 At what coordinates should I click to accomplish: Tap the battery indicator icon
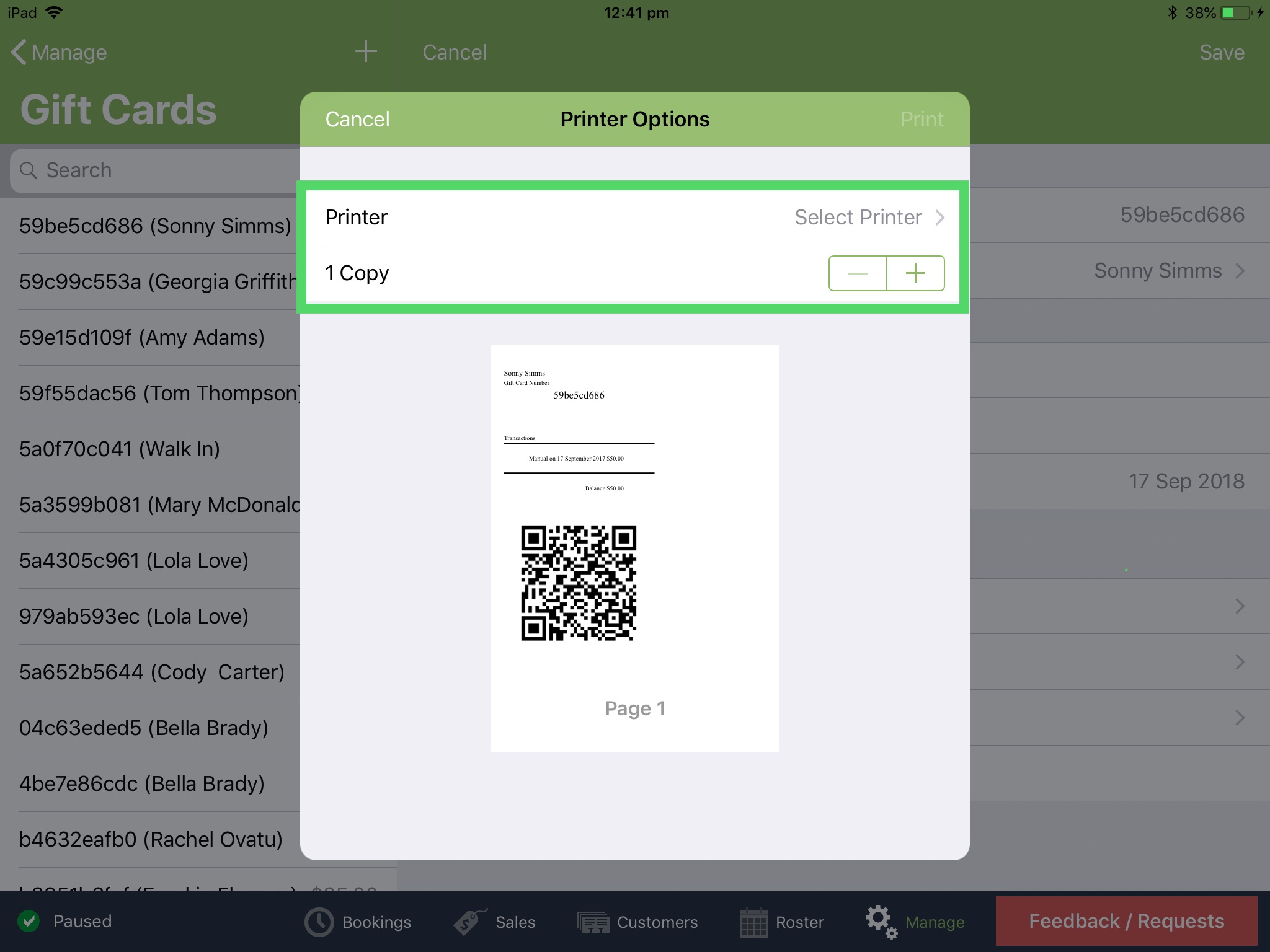1236,12
